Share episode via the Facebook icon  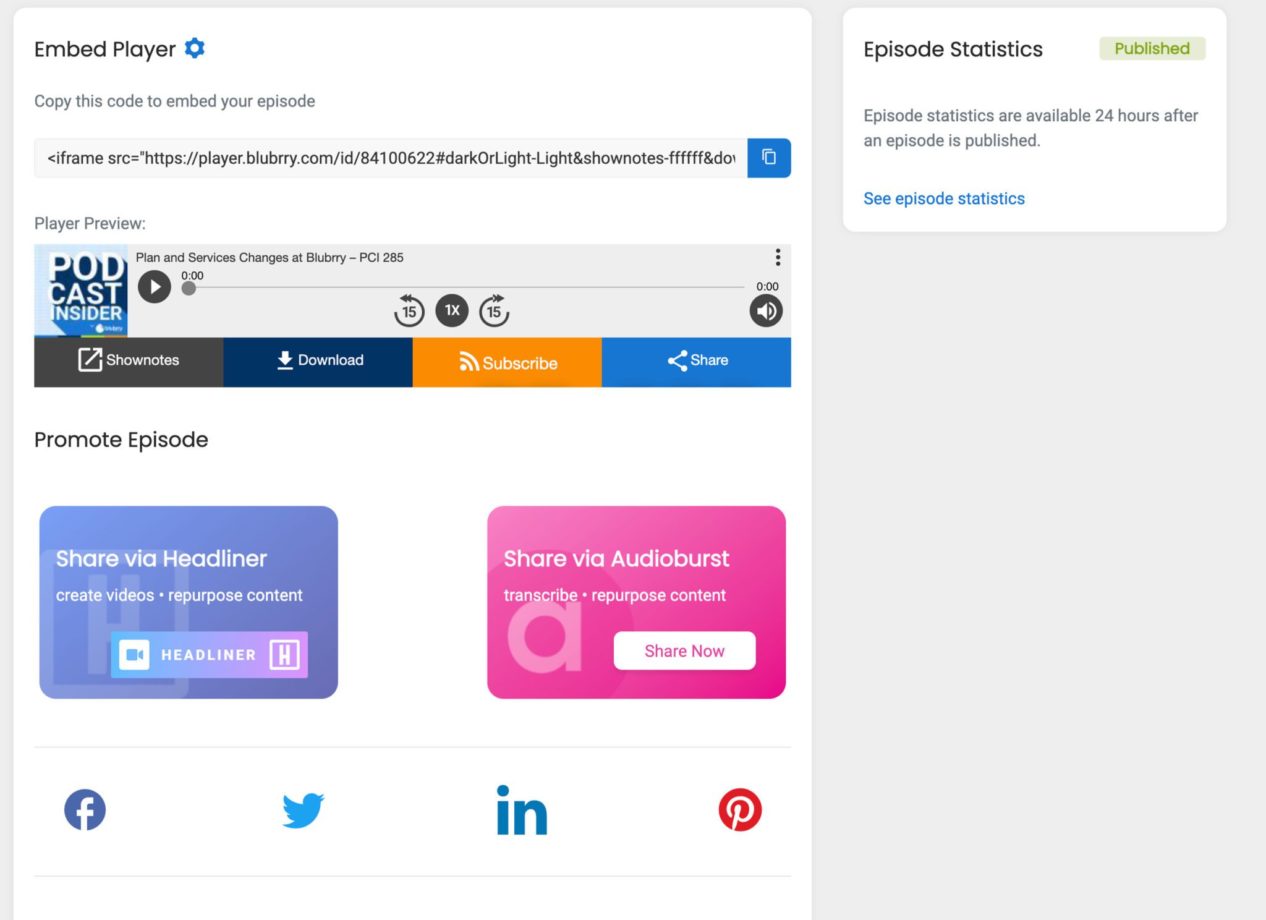[x=85, y=809]
